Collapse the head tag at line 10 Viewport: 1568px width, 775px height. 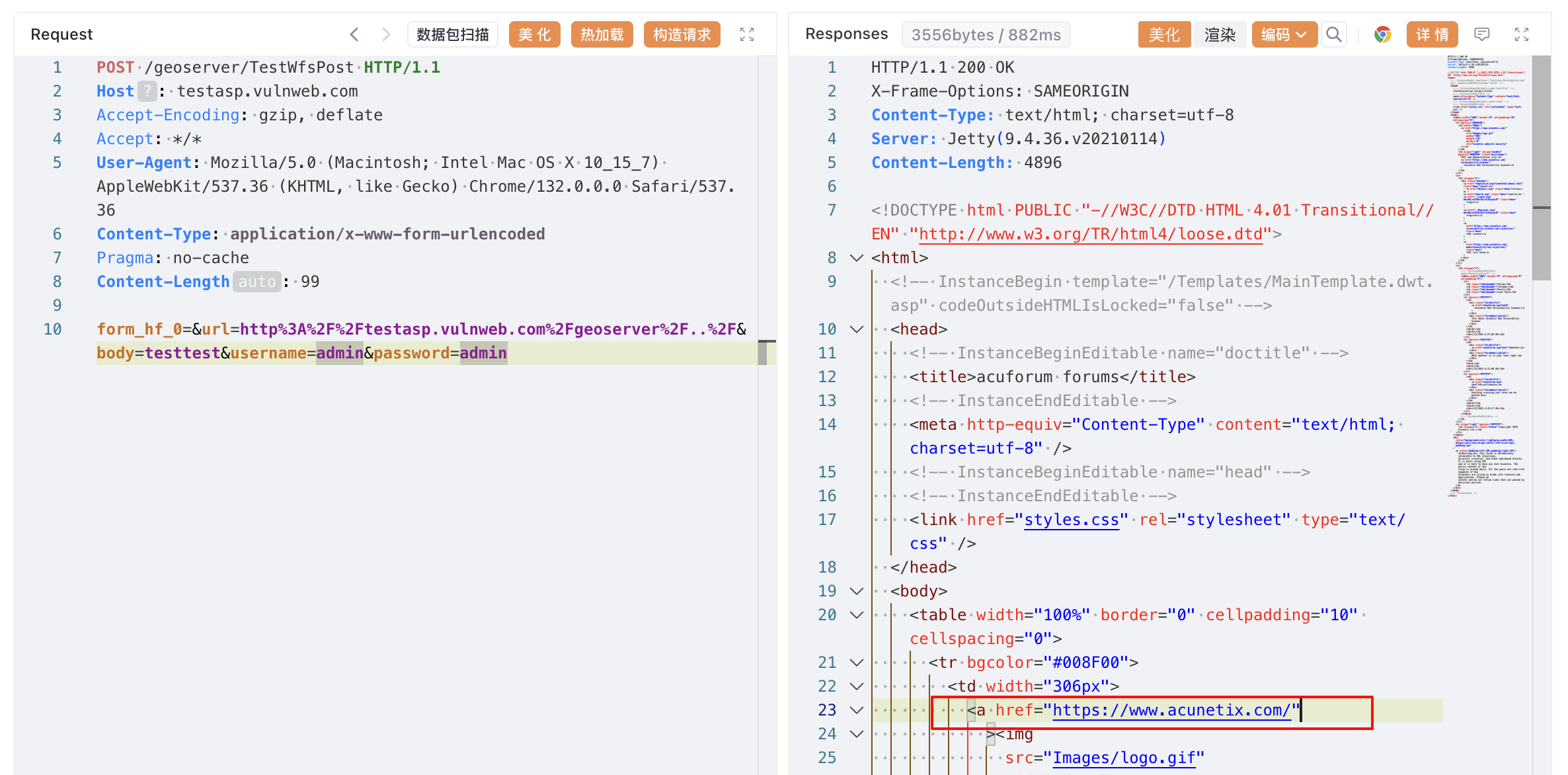857,329
